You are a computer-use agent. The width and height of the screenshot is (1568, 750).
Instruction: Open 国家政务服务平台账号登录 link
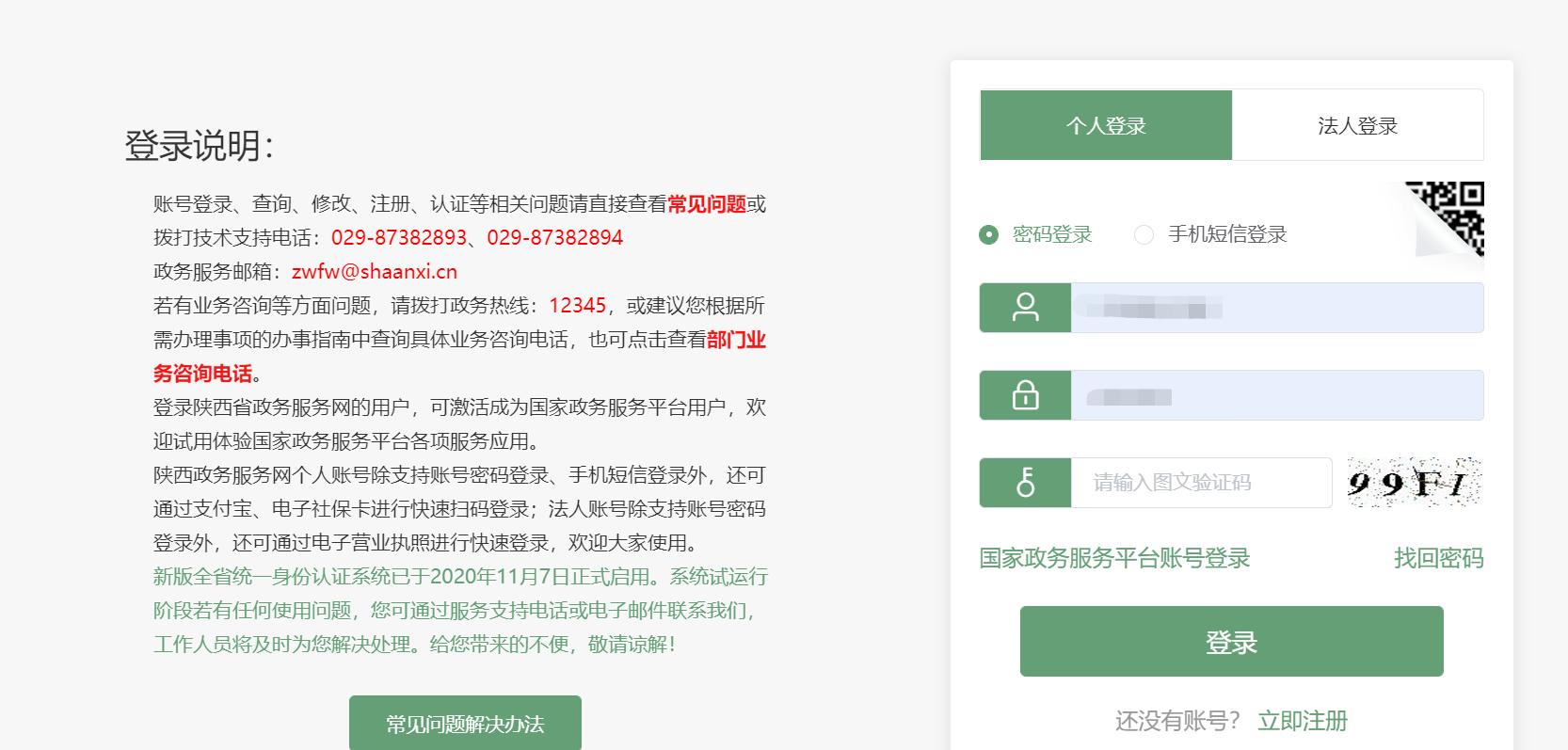1114,558
